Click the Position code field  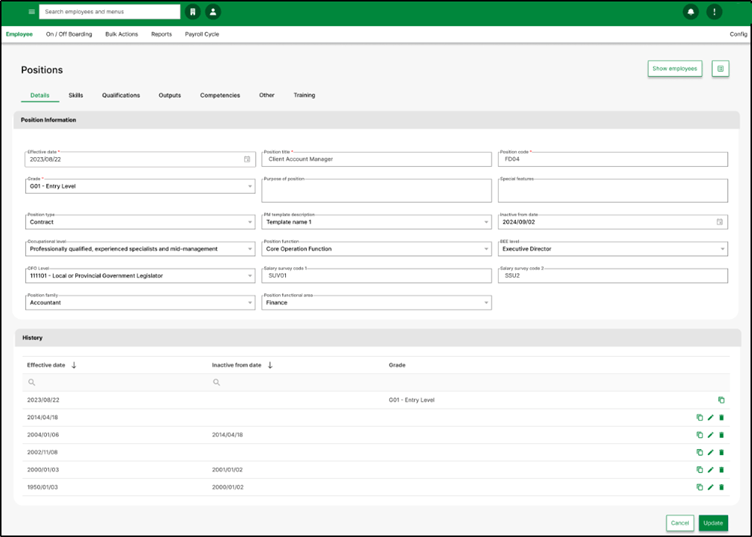tap(613, 159)
